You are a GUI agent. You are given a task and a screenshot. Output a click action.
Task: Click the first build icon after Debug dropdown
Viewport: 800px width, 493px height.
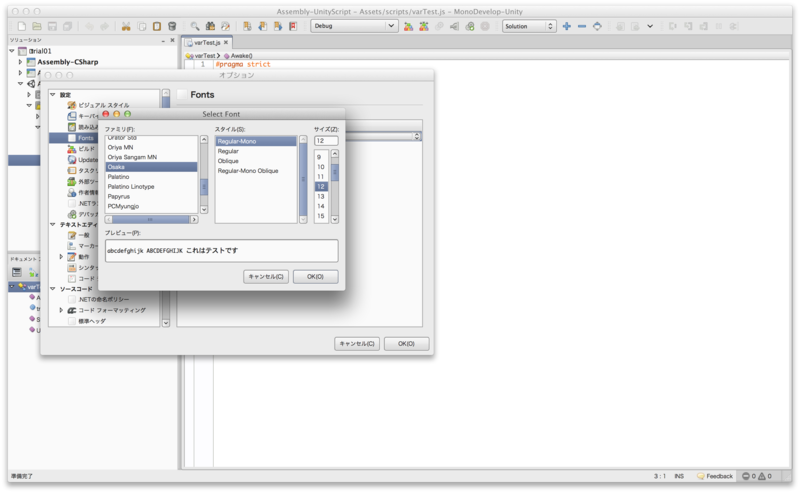point(408,26)
